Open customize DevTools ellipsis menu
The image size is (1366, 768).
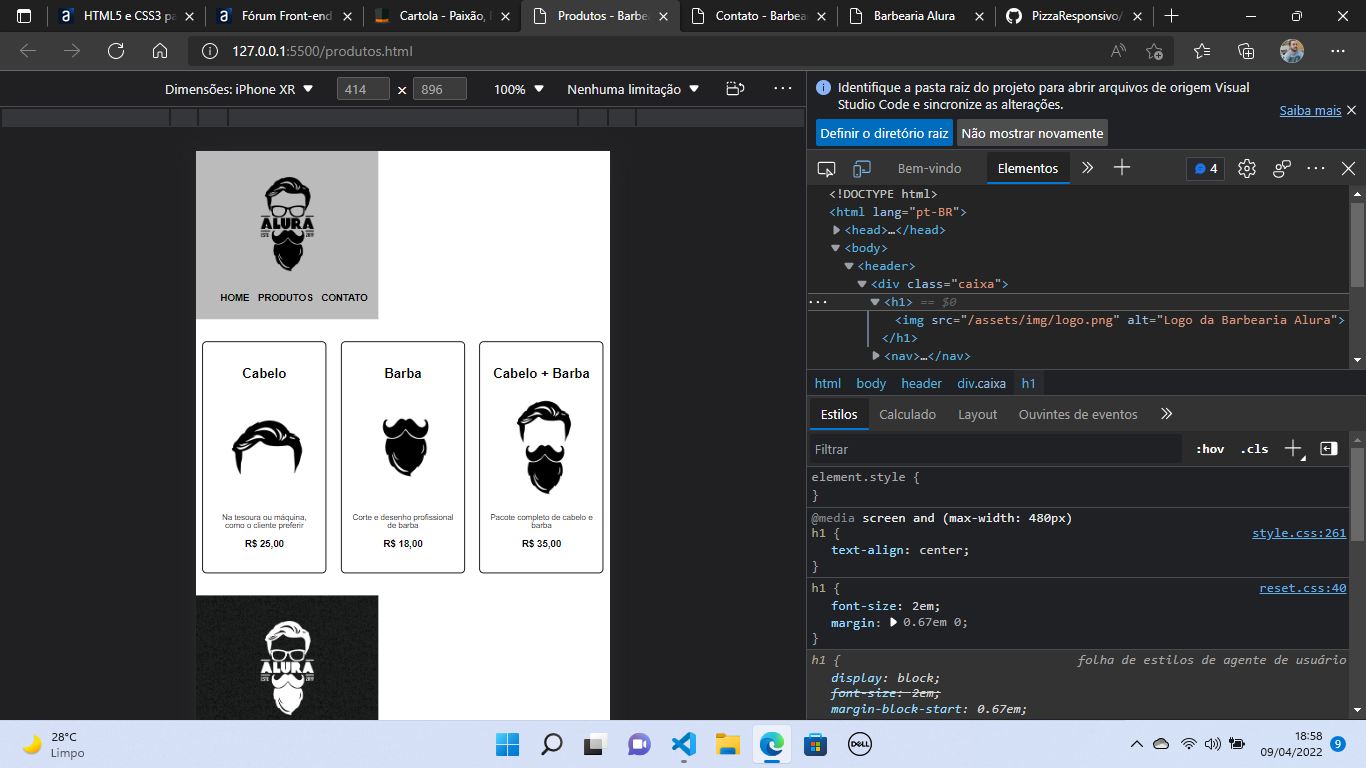point(1316,168)
